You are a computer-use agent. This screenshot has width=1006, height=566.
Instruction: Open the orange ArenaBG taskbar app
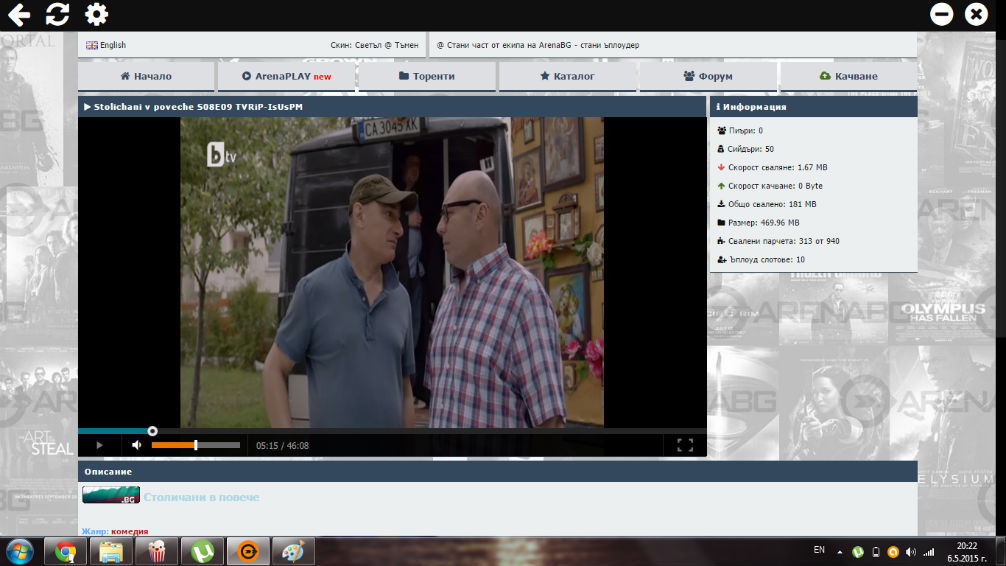click(248, 551)
